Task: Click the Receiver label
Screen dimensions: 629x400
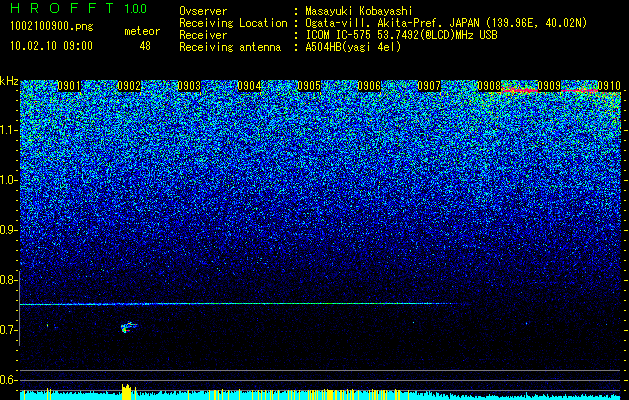Action: (203, 35)
